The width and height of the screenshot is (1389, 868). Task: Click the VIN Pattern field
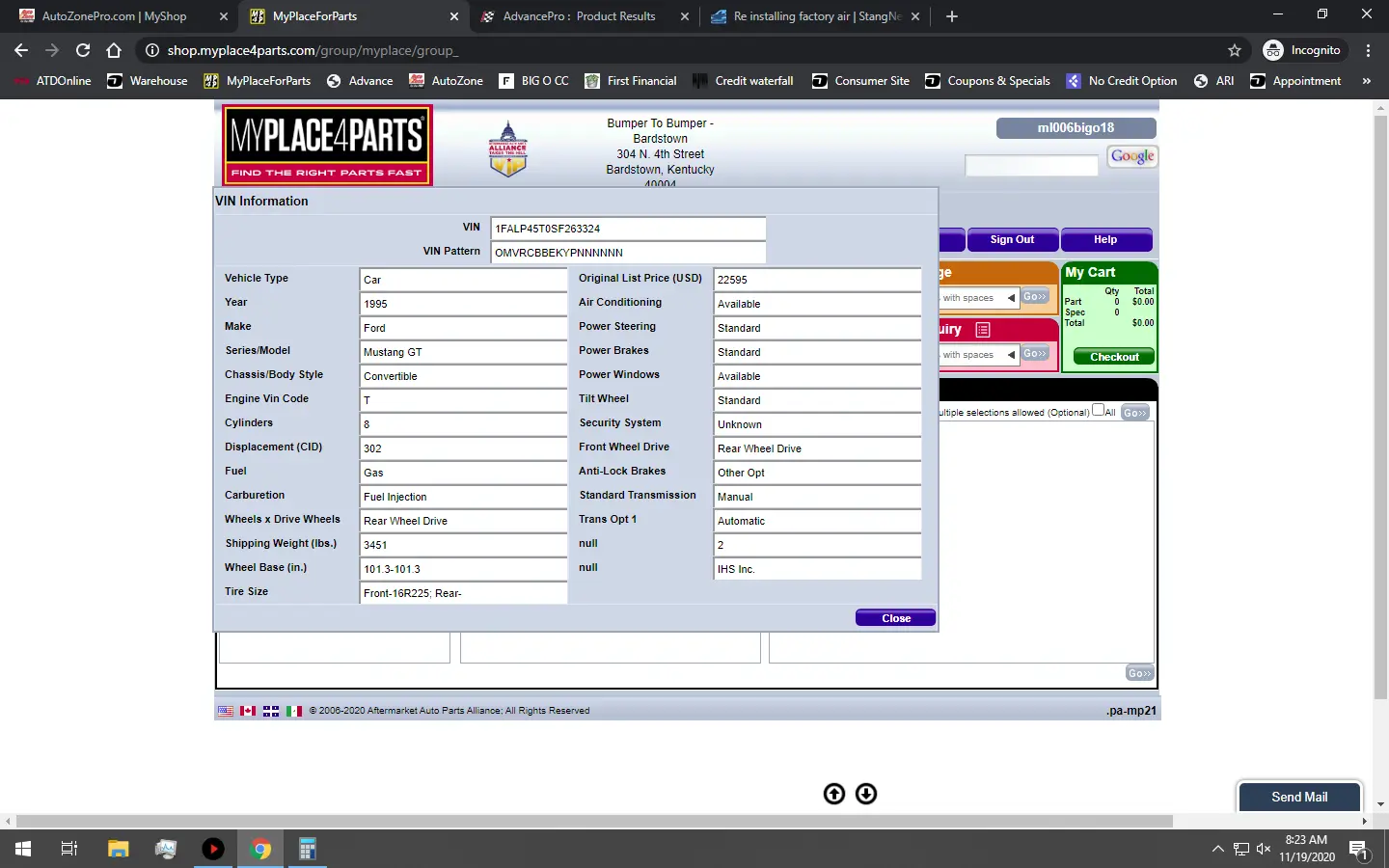(628, 253)
